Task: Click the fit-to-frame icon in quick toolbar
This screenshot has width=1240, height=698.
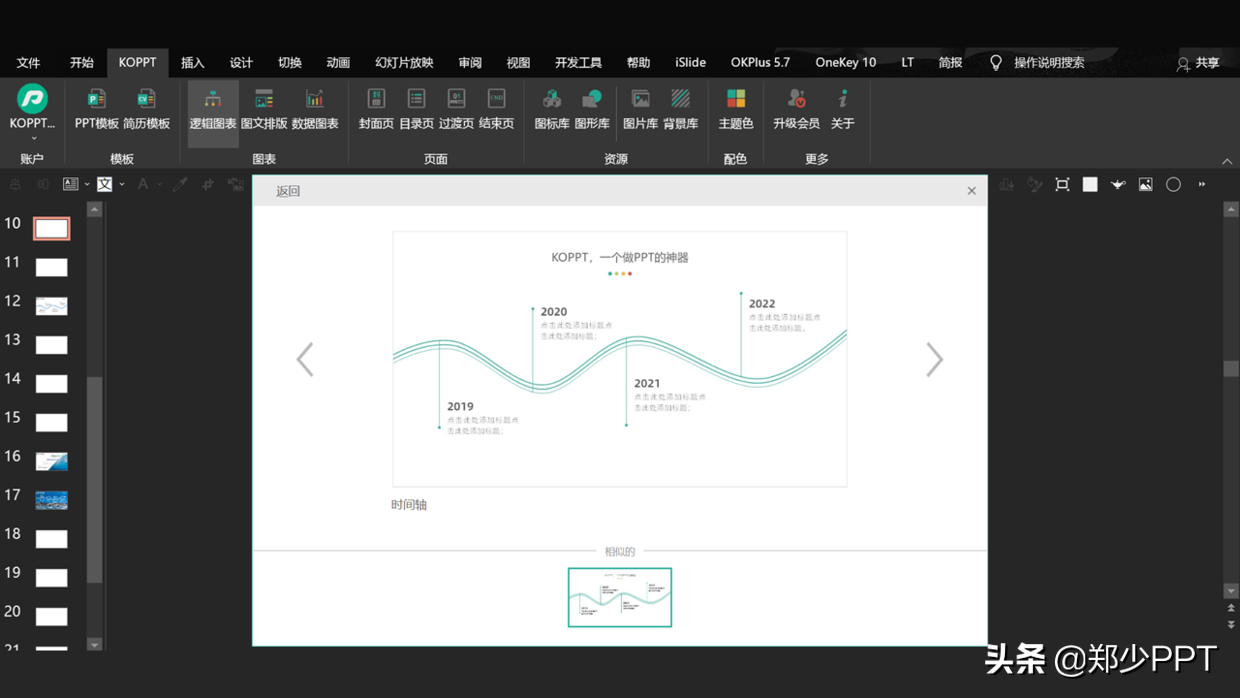Action: tap(1062, 184)
